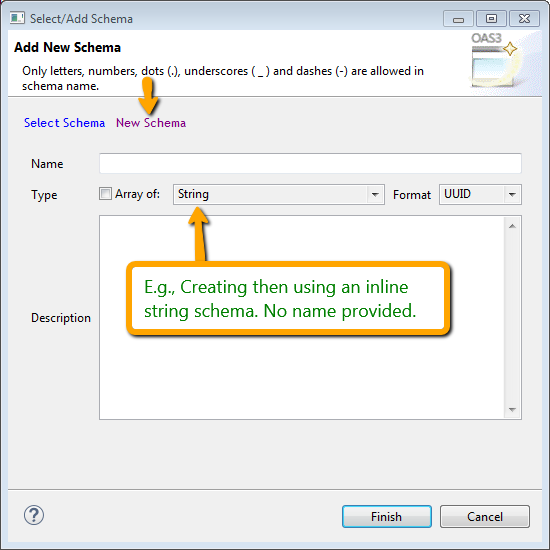Screen dimensions: 550x550
Task: Click the OAS3 wizard banner image
Action: tap(496, 60)
